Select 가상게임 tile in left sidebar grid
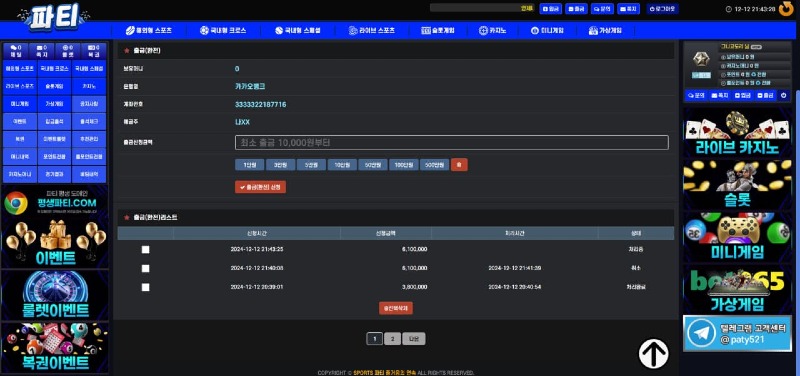This screenshot has width=800, height=376. [x=55, y=104]
